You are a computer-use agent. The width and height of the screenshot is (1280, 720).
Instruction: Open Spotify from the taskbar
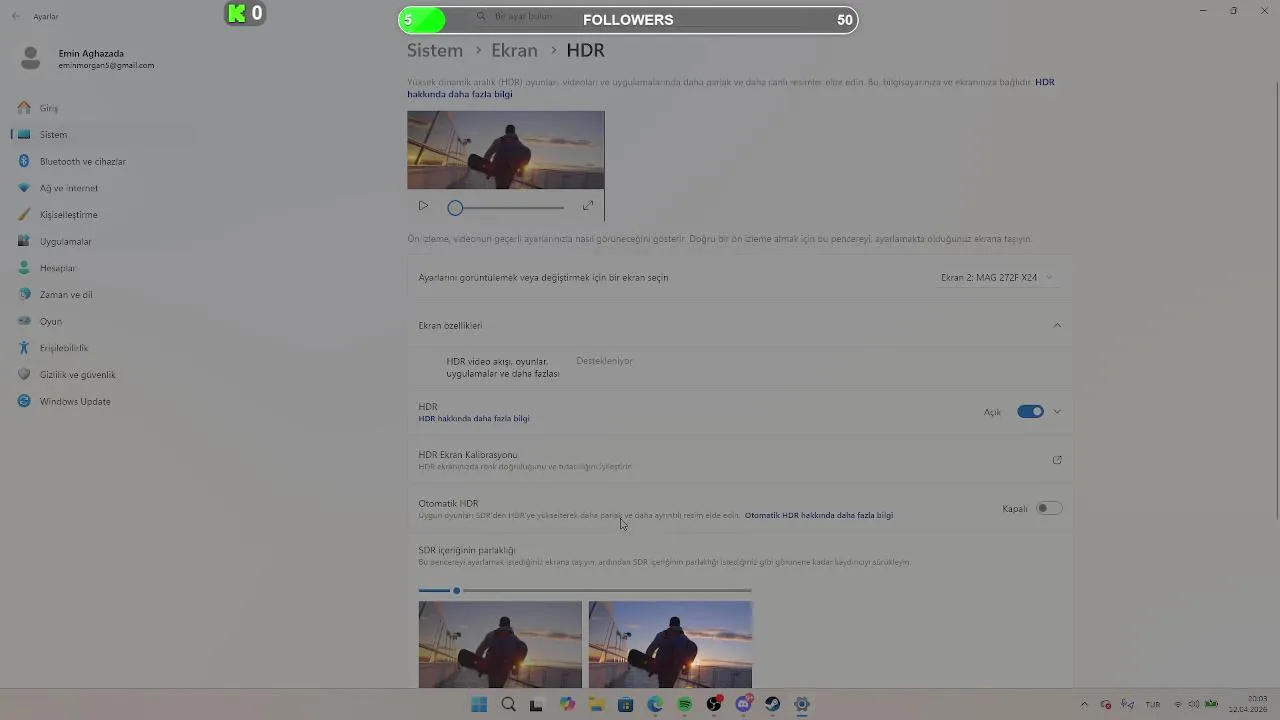coord(684,705)
